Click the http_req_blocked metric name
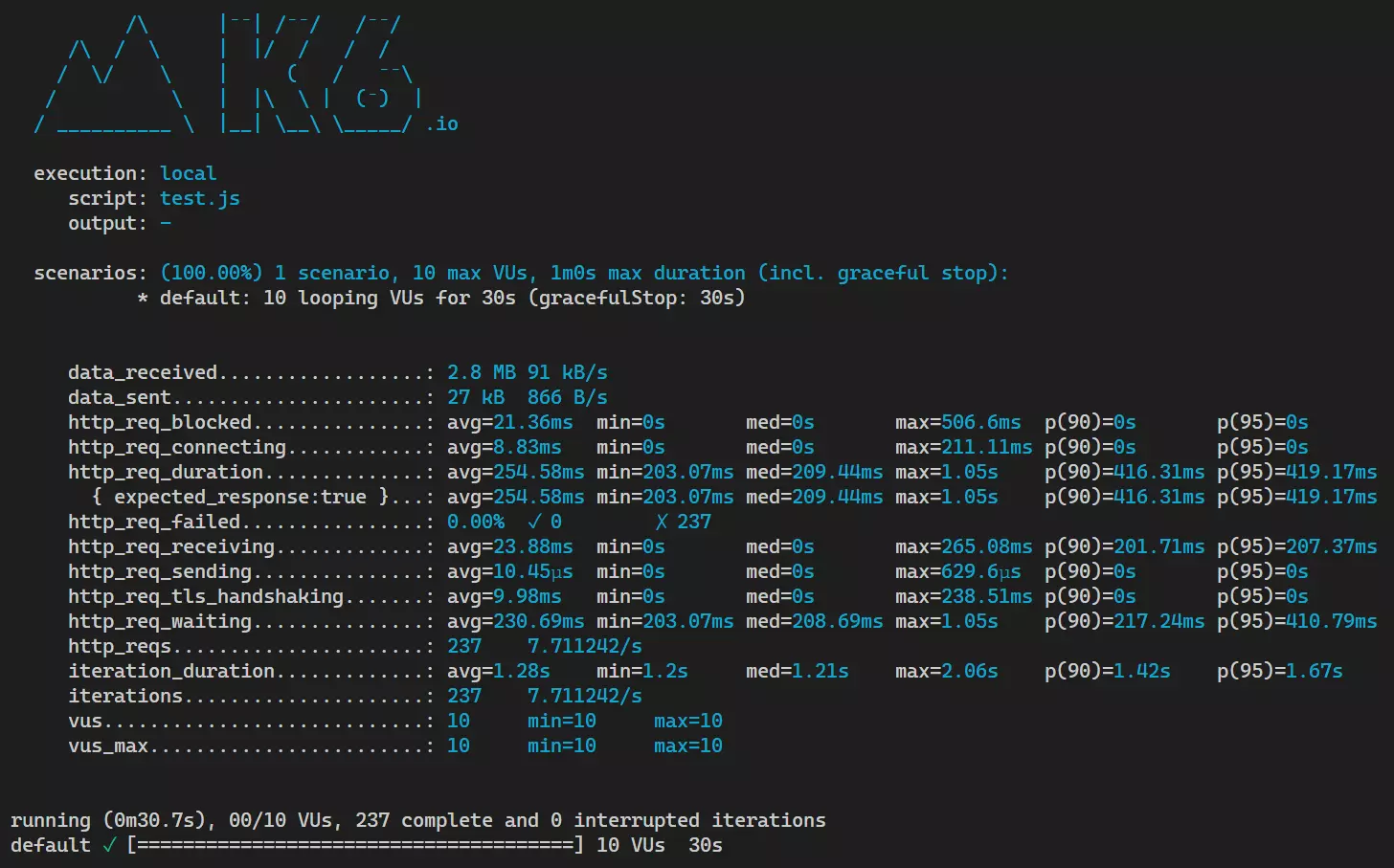Screen dimensions: 1394x868 tap(160, 422)
